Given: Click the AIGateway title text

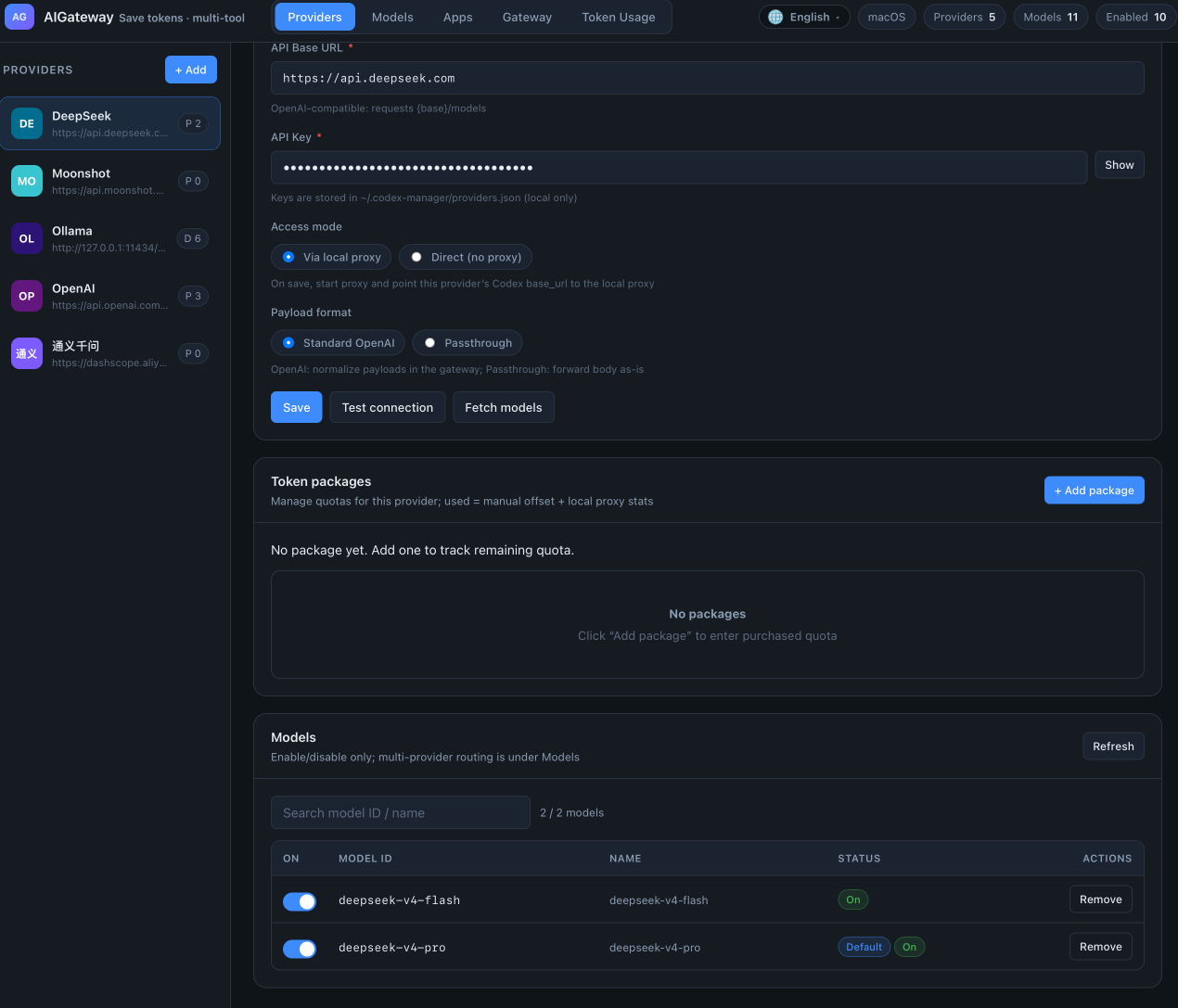Looking at the screenshot, I should coord(79,17).
